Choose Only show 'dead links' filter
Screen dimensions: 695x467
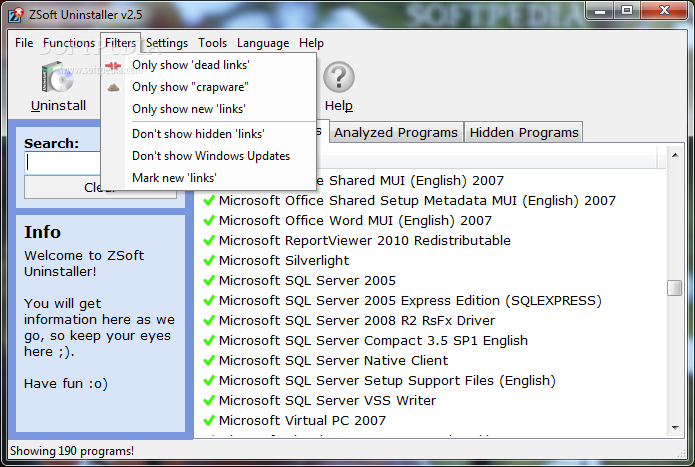coord(208,65)
